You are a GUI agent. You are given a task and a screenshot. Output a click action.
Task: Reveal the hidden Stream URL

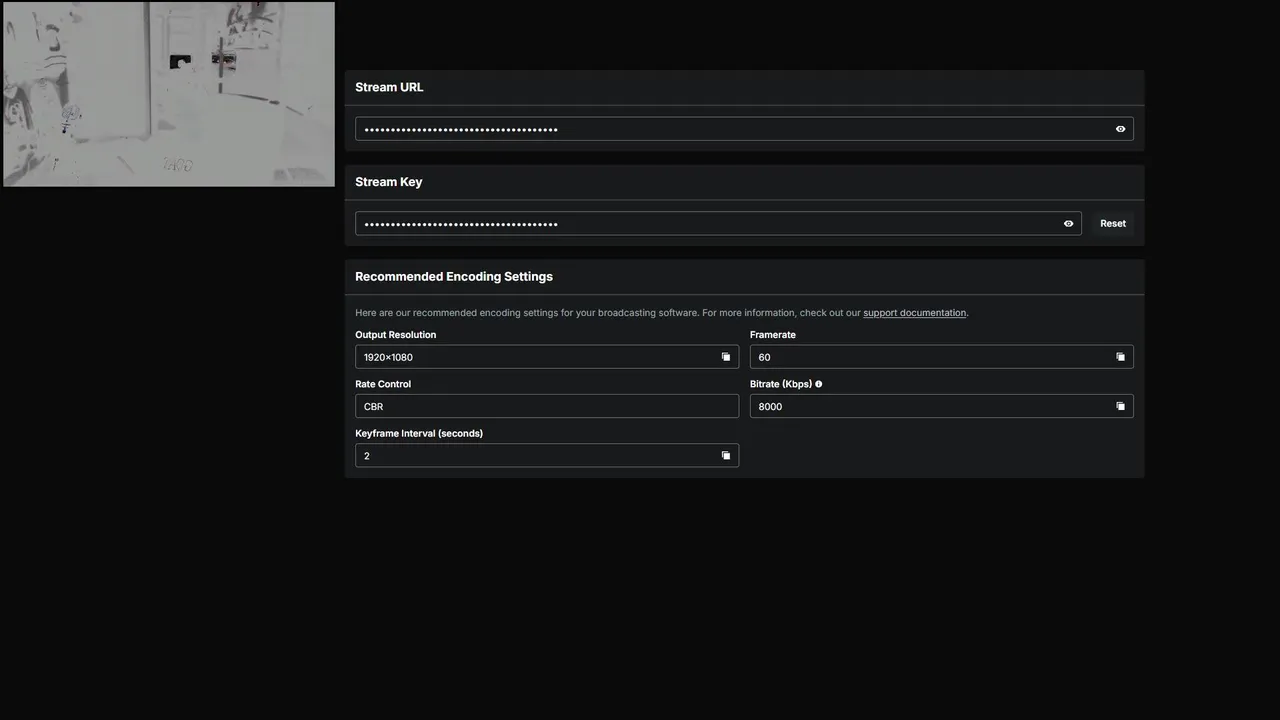point(1120,129)
